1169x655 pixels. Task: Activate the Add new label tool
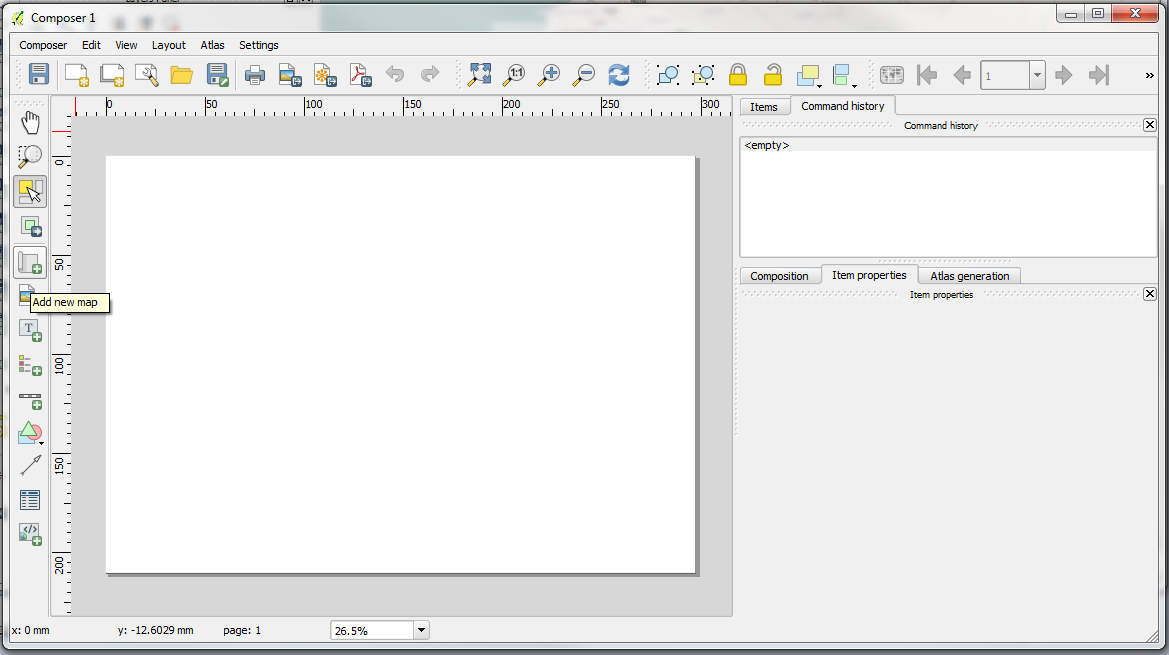coord(30,330)
